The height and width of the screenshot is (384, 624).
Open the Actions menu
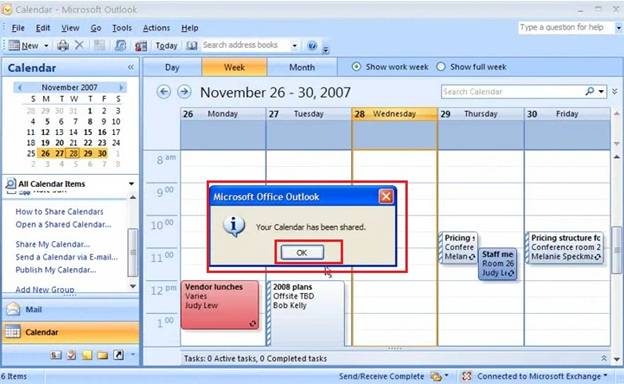(x=156, y=28)
